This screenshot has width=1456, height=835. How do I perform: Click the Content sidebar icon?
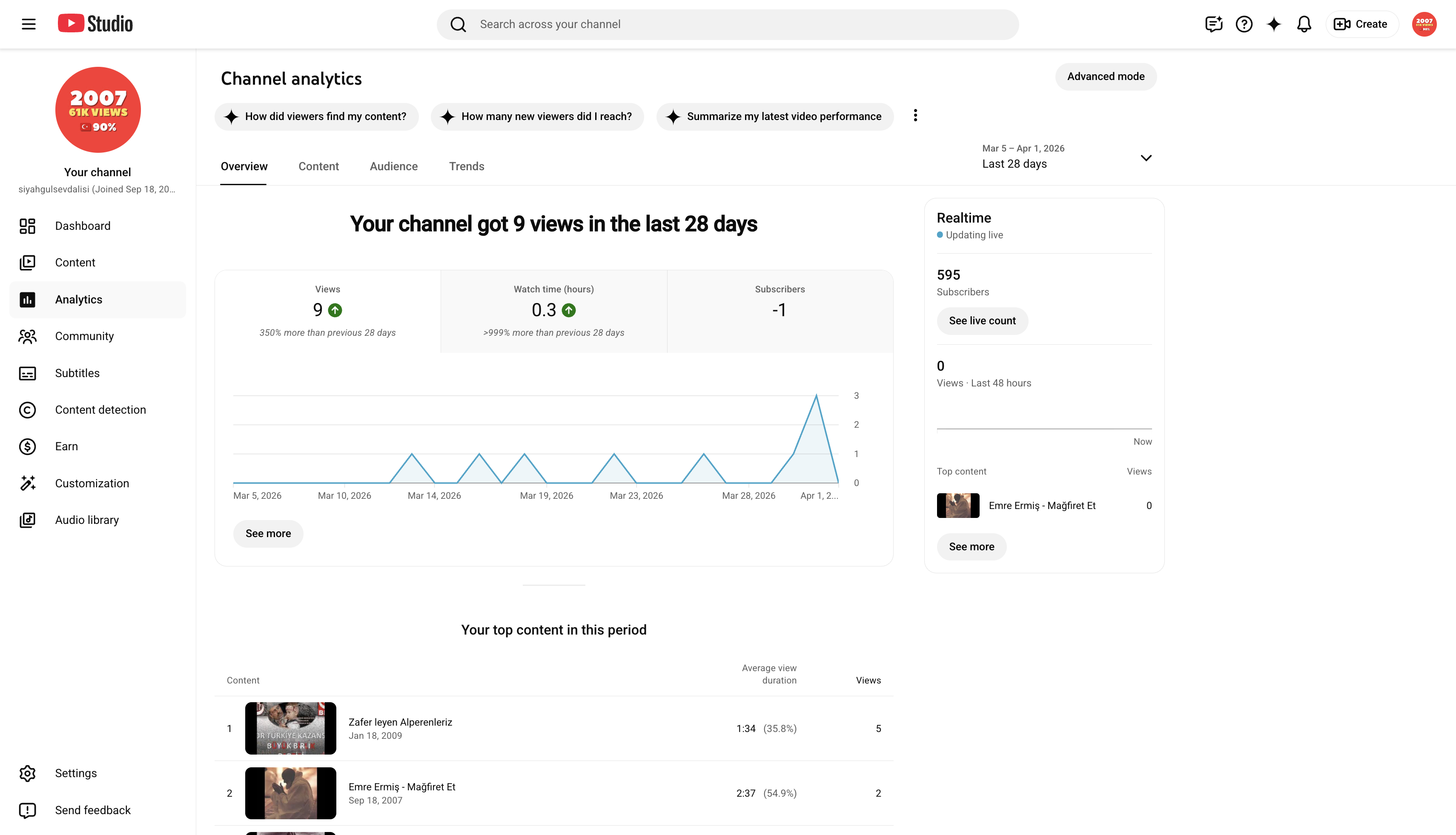tap(28, 263)
